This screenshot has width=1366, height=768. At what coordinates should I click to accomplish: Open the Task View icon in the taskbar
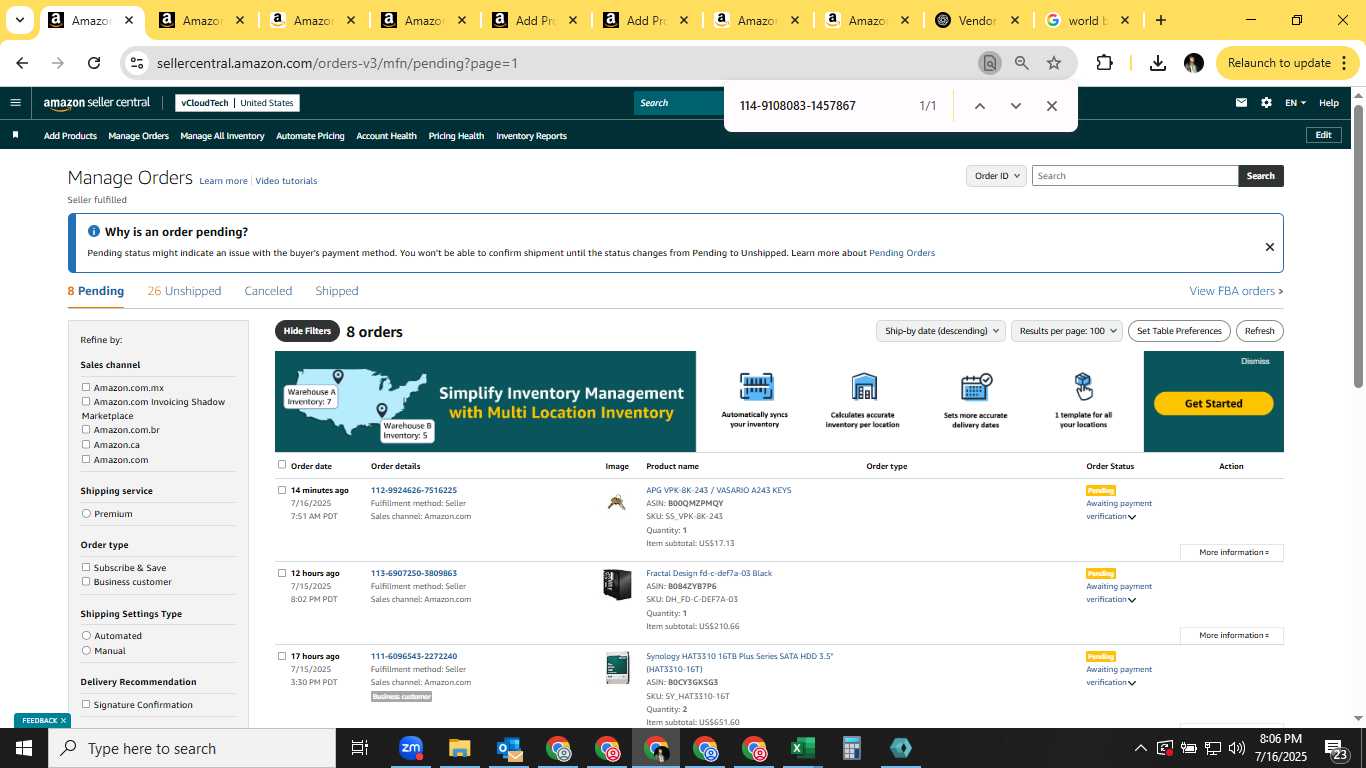360,748
